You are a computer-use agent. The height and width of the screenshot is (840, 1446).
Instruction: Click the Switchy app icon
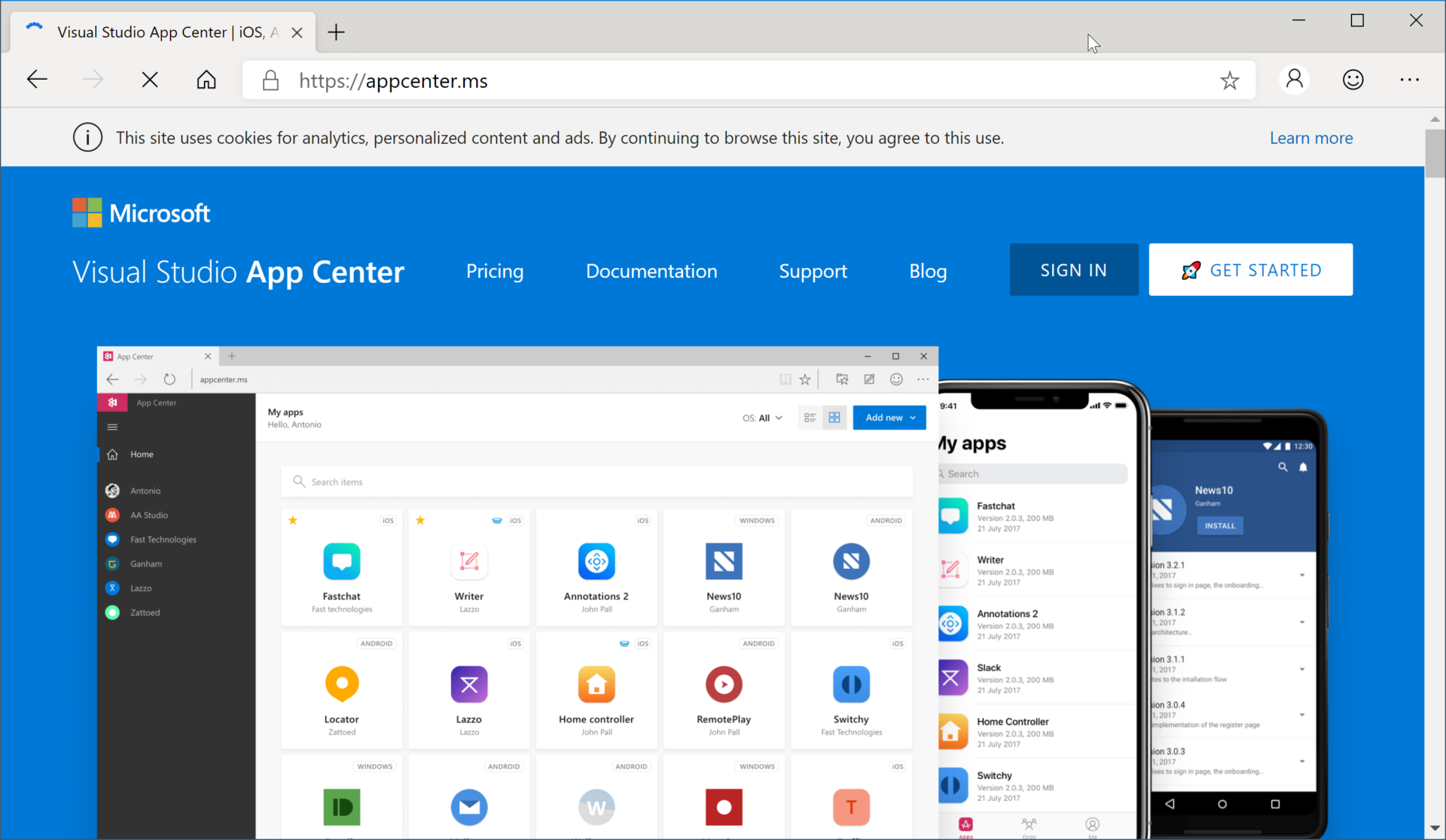[850, 684]
